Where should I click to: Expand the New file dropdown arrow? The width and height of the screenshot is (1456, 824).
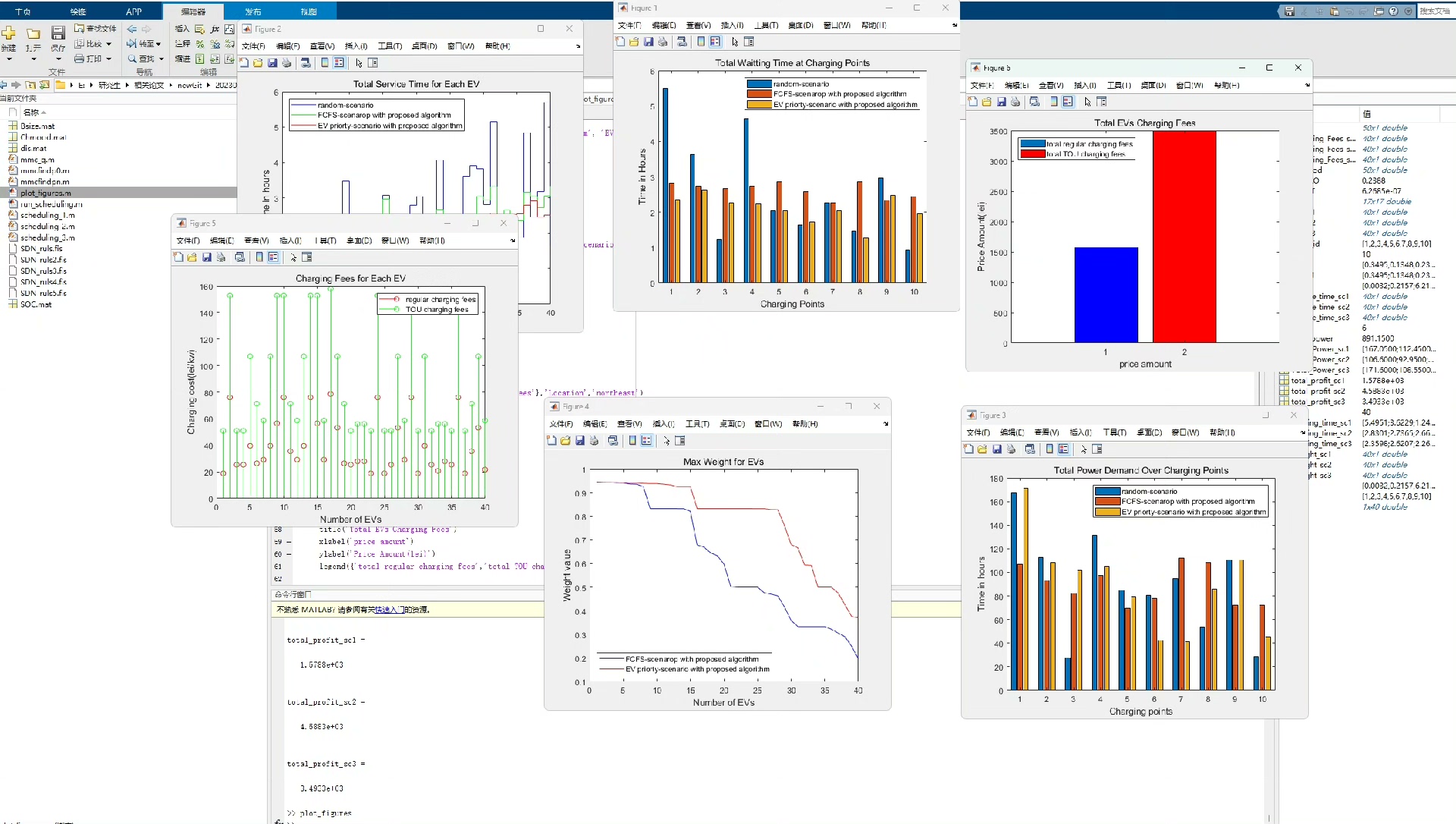tap(9, 59)
